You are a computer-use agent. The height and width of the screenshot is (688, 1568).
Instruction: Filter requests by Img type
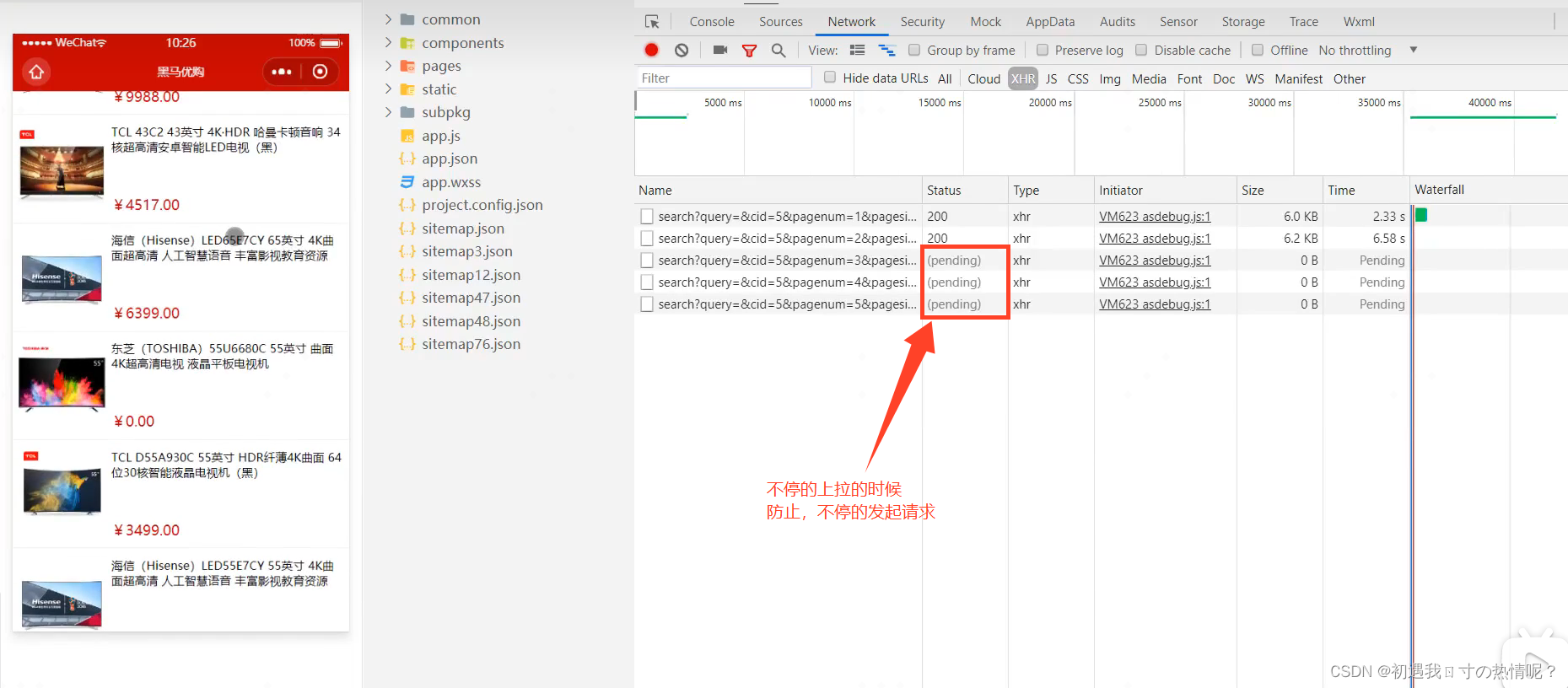click(x=1110, y=79)
